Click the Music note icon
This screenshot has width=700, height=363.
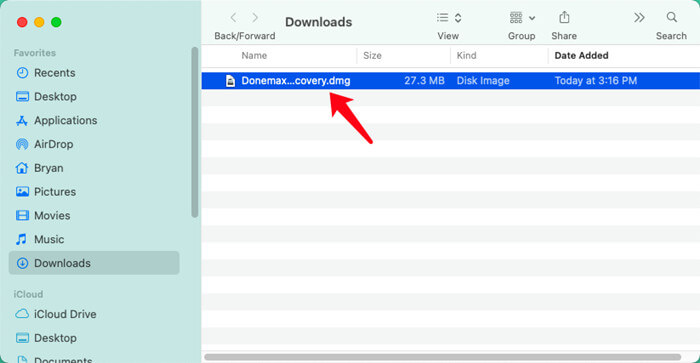(x=21, y=239)
